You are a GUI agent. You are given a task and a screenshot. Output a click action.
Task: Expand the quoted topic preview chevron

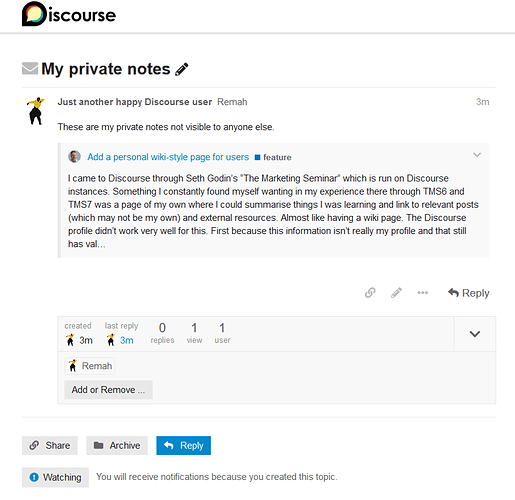point(477,155)
